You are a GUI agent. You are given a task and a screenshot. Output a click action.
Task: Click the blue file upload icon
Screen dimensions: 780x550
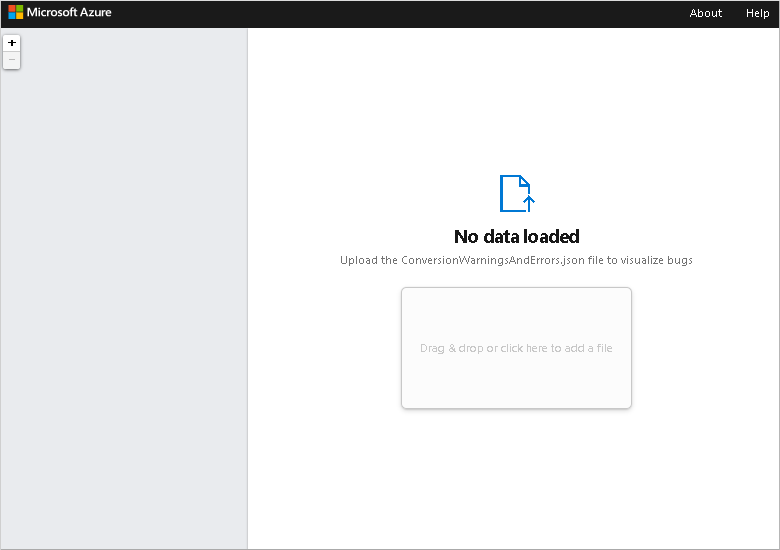(x=517, y=193)
